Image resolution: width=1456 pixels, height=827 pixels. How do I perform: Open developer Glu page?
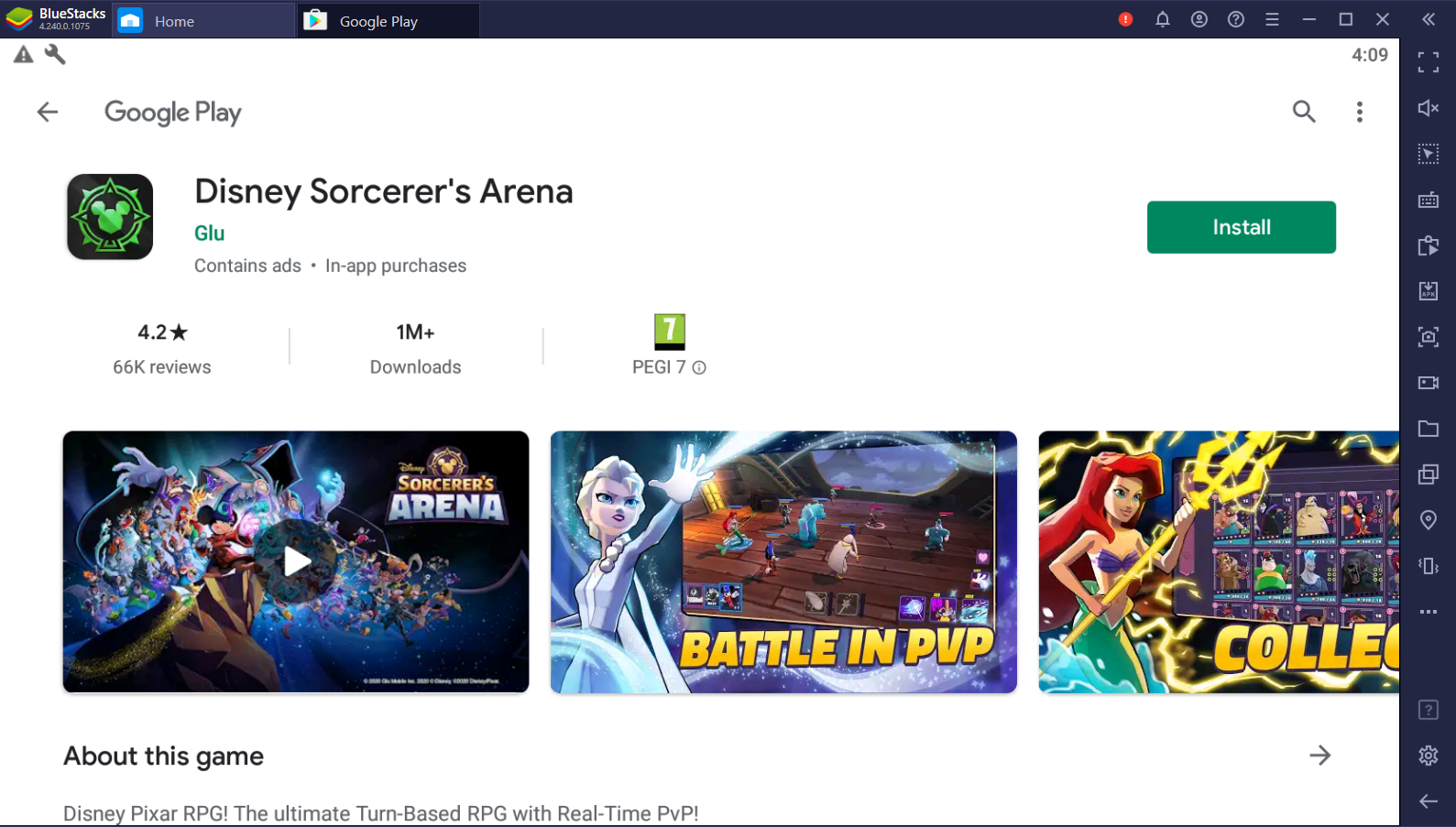point(209,234)
